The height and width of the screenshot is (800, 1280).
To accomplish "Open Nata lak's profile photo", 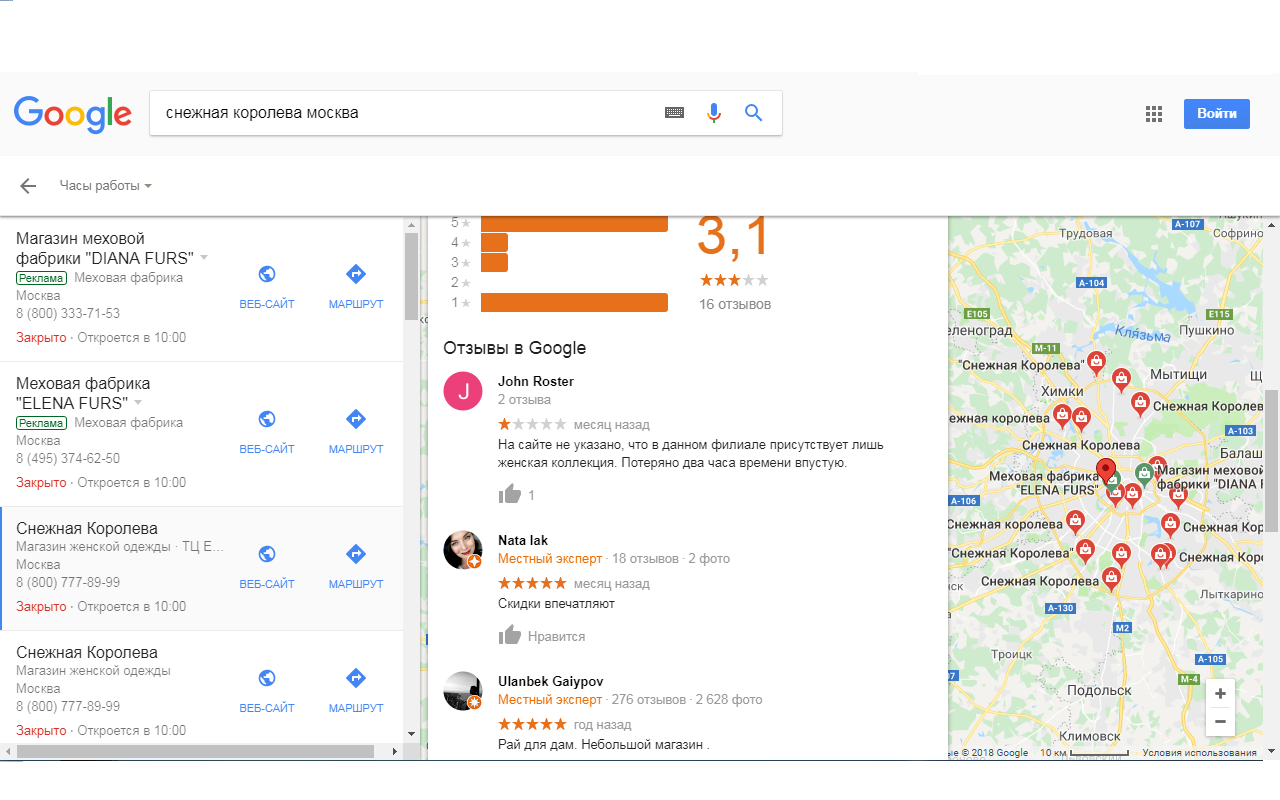I will pyautogui.click(x=463, y=550).
